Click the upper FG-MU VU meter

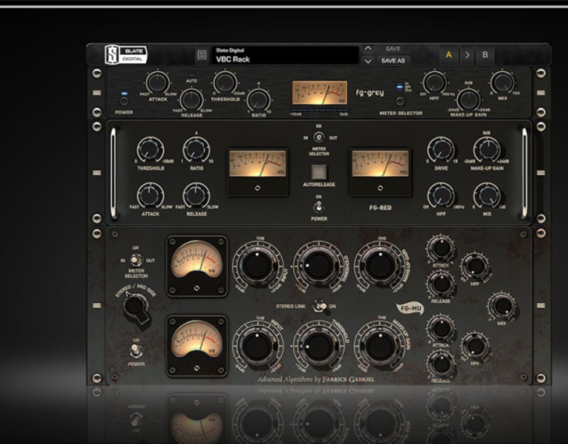(197, 265)
